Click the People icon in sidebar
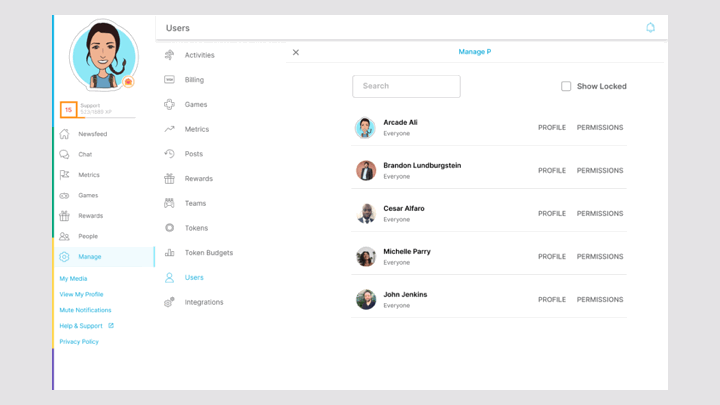 [64, 236]
